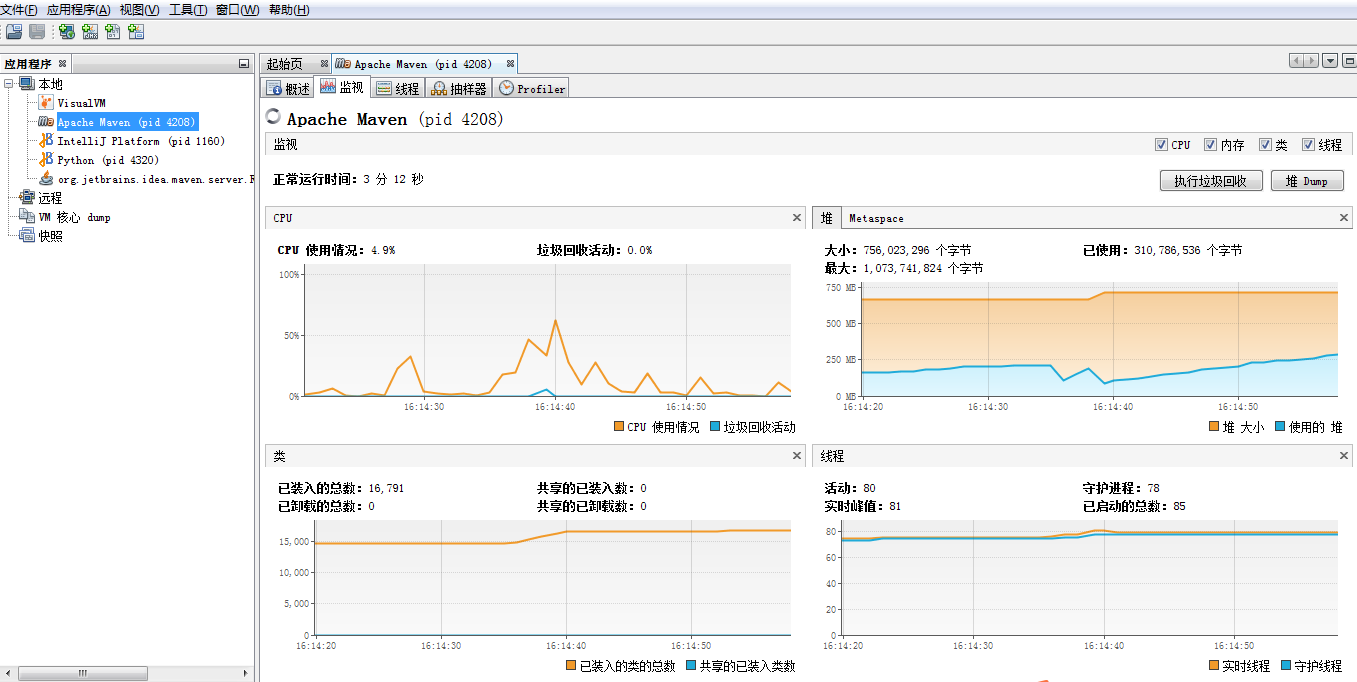Viewport: 1357px width, 682px height.
Task: Select VisualVM in the applications tree
Action: click(x=81, y=103)
